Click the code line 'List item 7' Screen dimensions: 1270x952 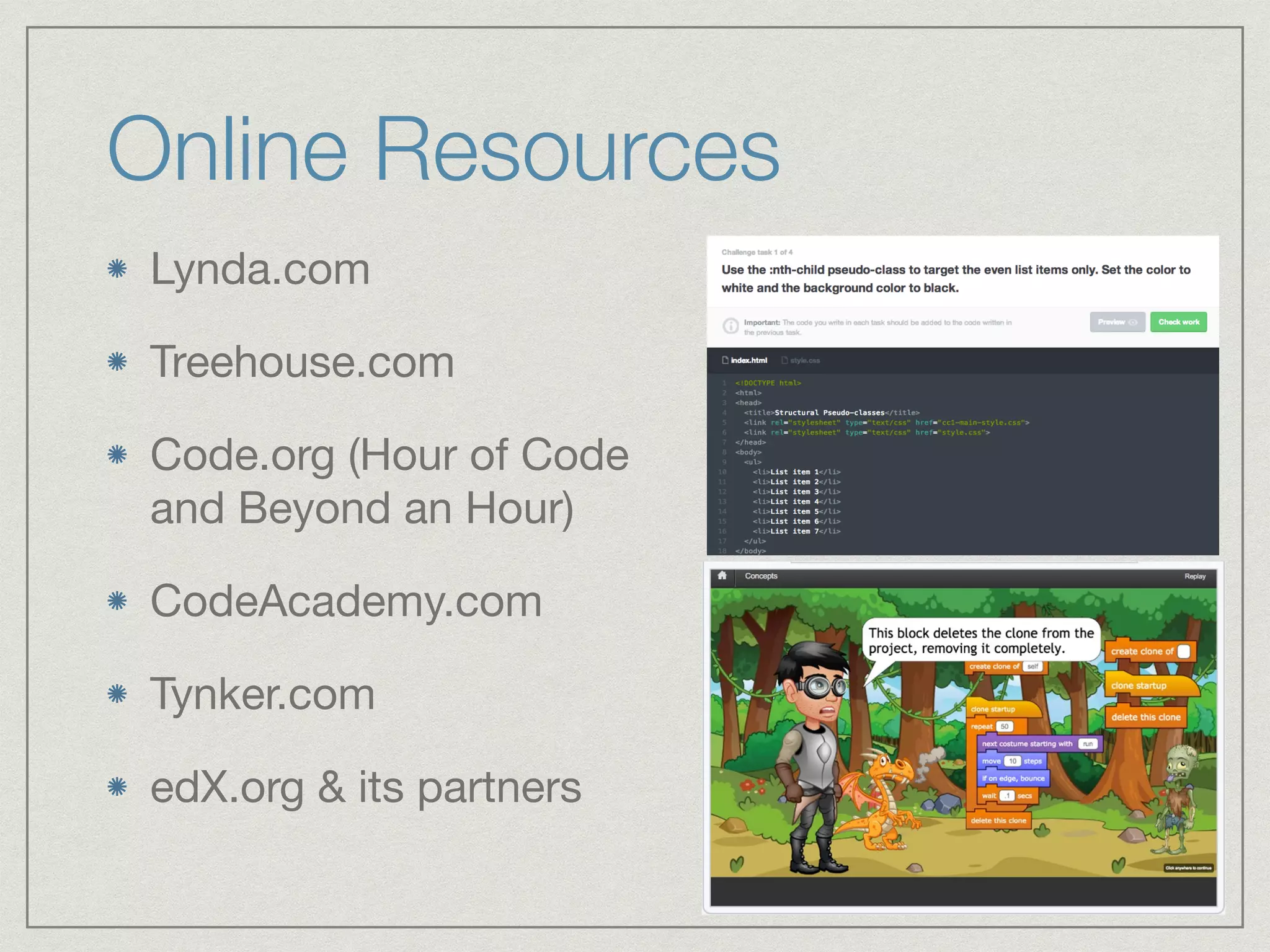coord(797,531)
